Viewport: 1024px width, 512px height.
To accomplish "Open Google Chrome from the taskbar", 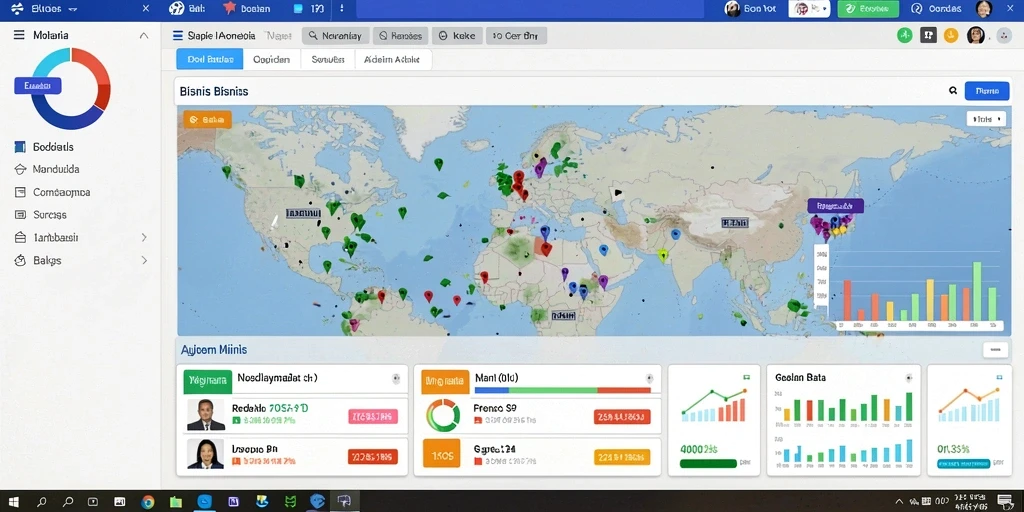I will [x=148, y=502].
